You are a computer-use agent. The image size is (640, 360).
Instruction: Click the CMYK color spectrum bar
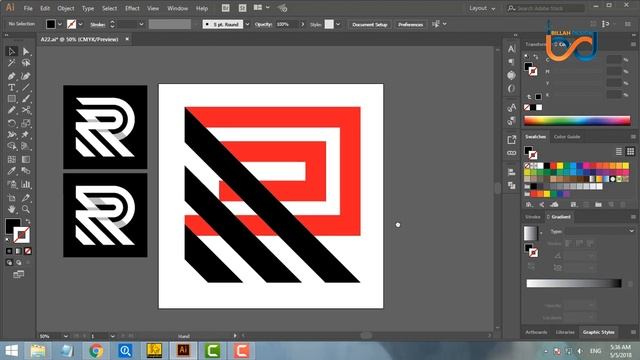click(x=577, y=120)
